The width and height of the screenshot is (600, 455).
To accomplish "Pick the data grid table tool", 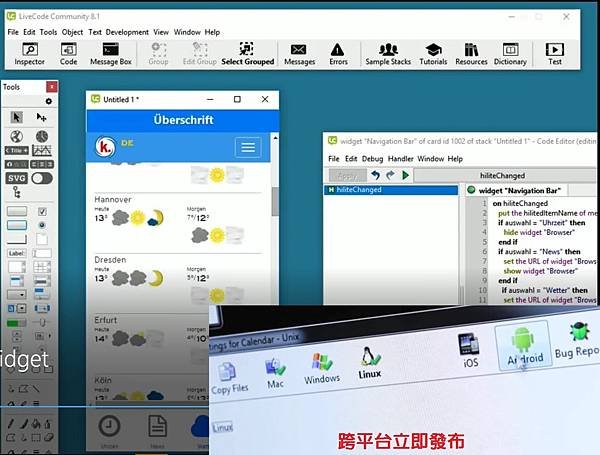I will [42, 267].
